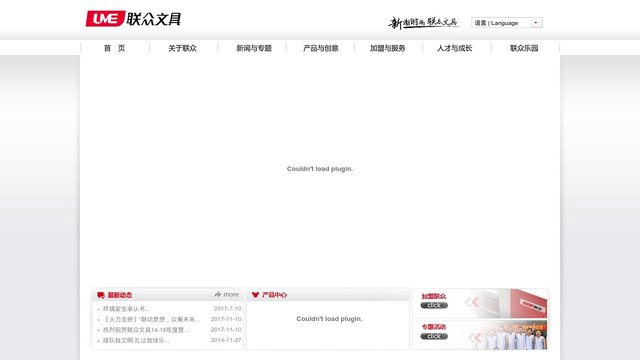
Task: Open the 联众乐园 menu
Action: [524, 48]
